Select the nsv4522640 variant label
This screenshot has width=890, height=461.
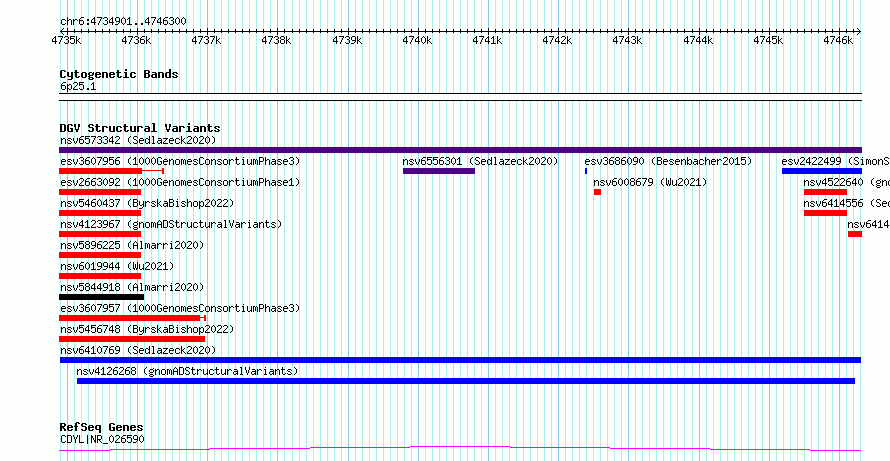point(846,182)
